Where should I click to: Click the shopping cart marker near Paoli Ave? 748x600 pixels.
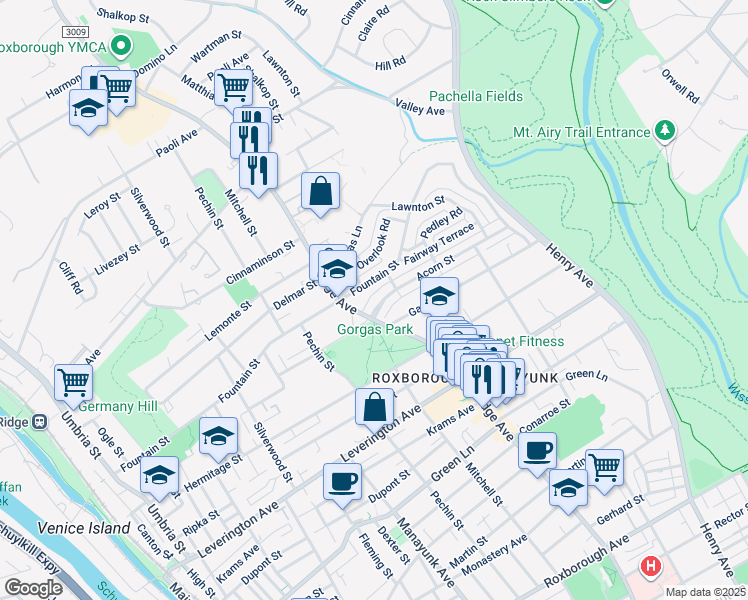coord(234,88)
